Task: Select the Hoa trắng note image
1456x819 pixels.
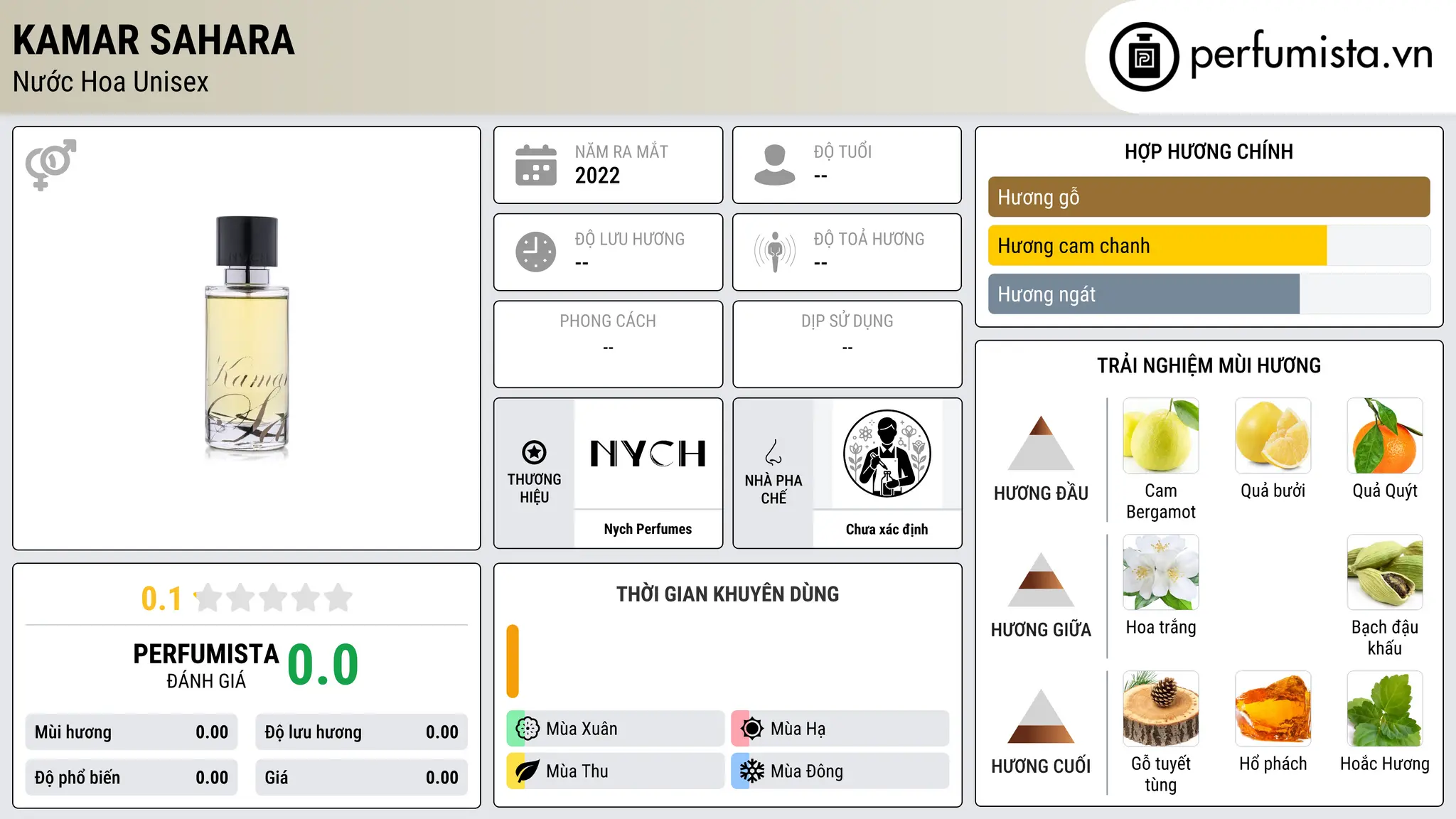Action: (x=1161, y=572)
